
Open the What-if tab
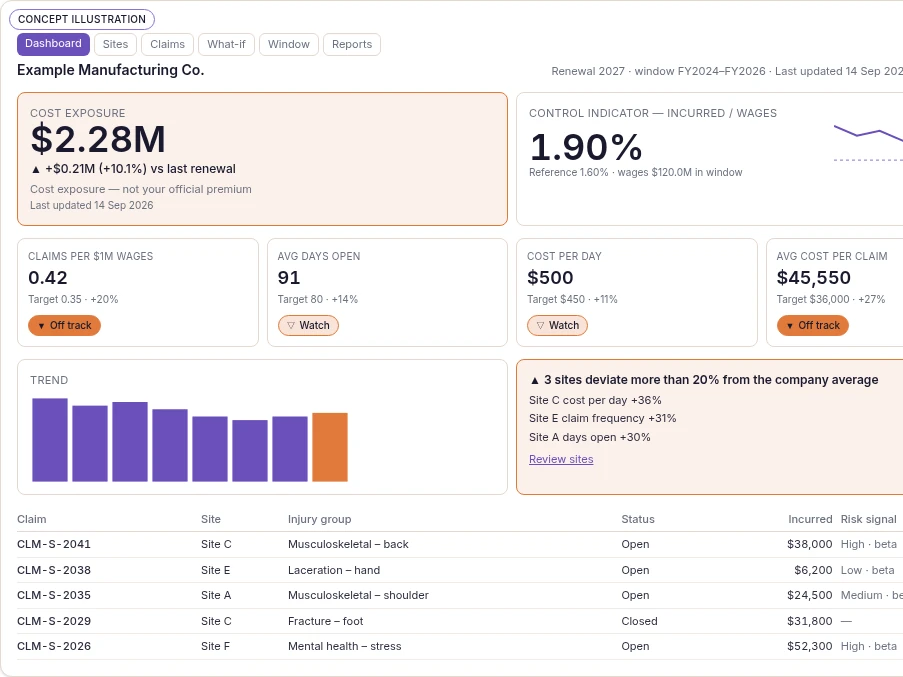tap(226, 44)
